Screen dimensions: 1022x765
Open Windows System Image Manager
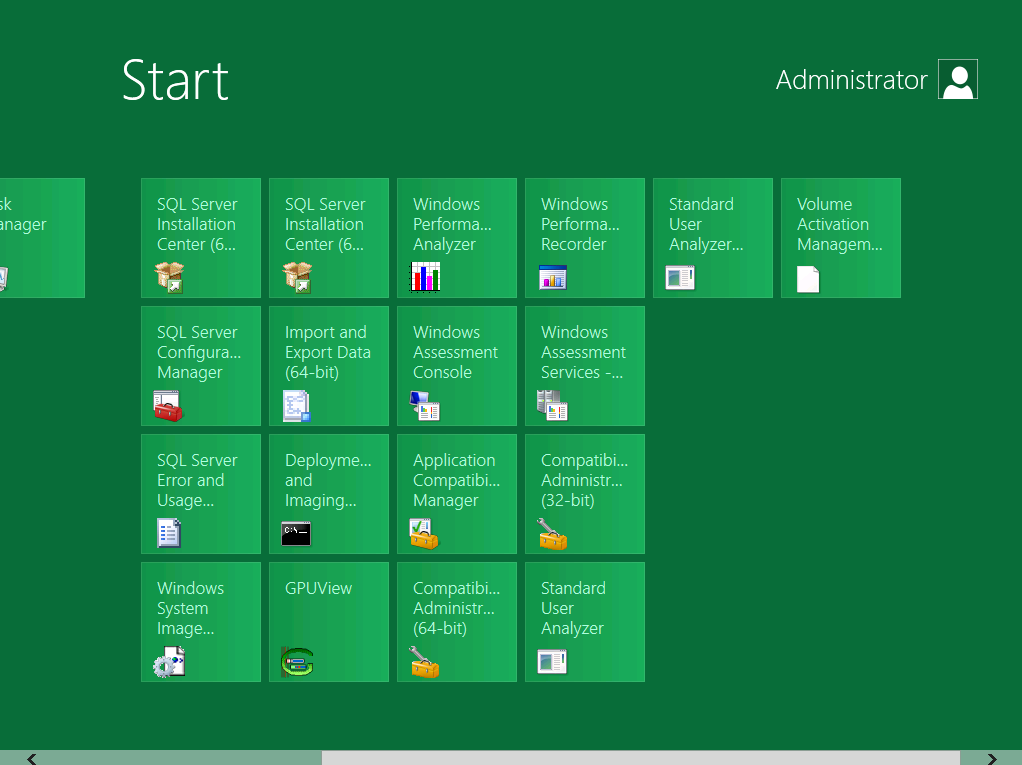click(x=200, y=622)
